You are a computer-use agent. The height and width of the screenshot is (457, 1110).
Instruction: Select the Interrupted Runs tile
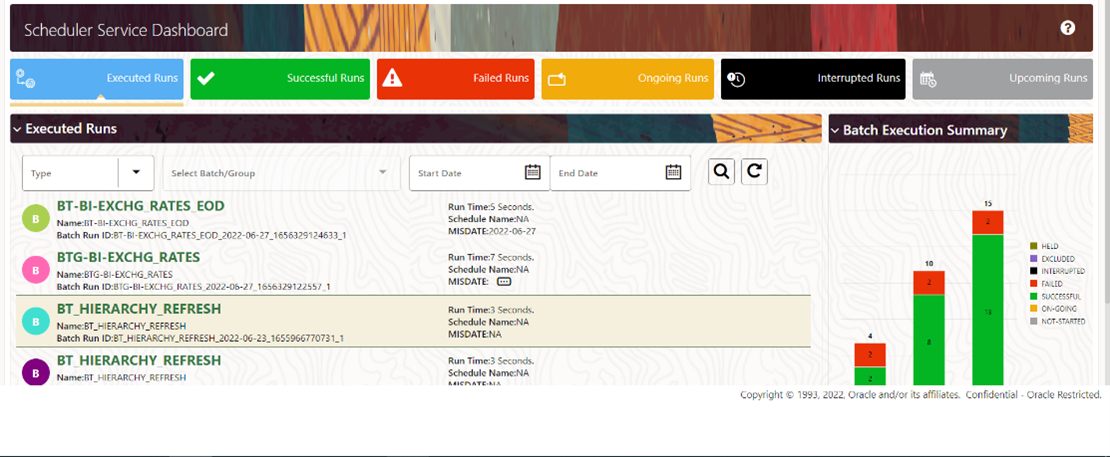pos(813,79)
